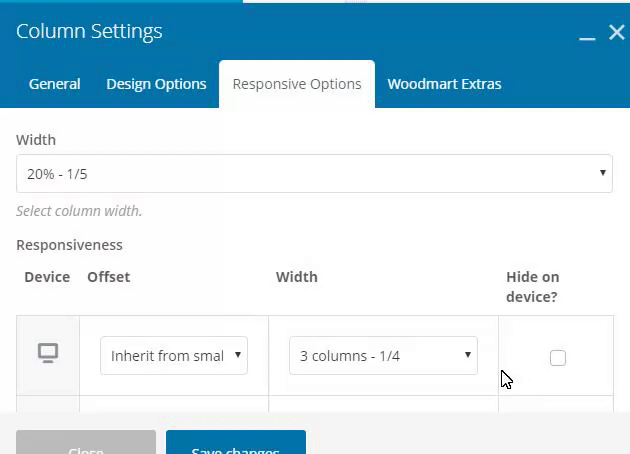The height and width of the screenshot is (454, 630).
Task: Click the Responsiveness section heading
Action: [x=69, y=245]
